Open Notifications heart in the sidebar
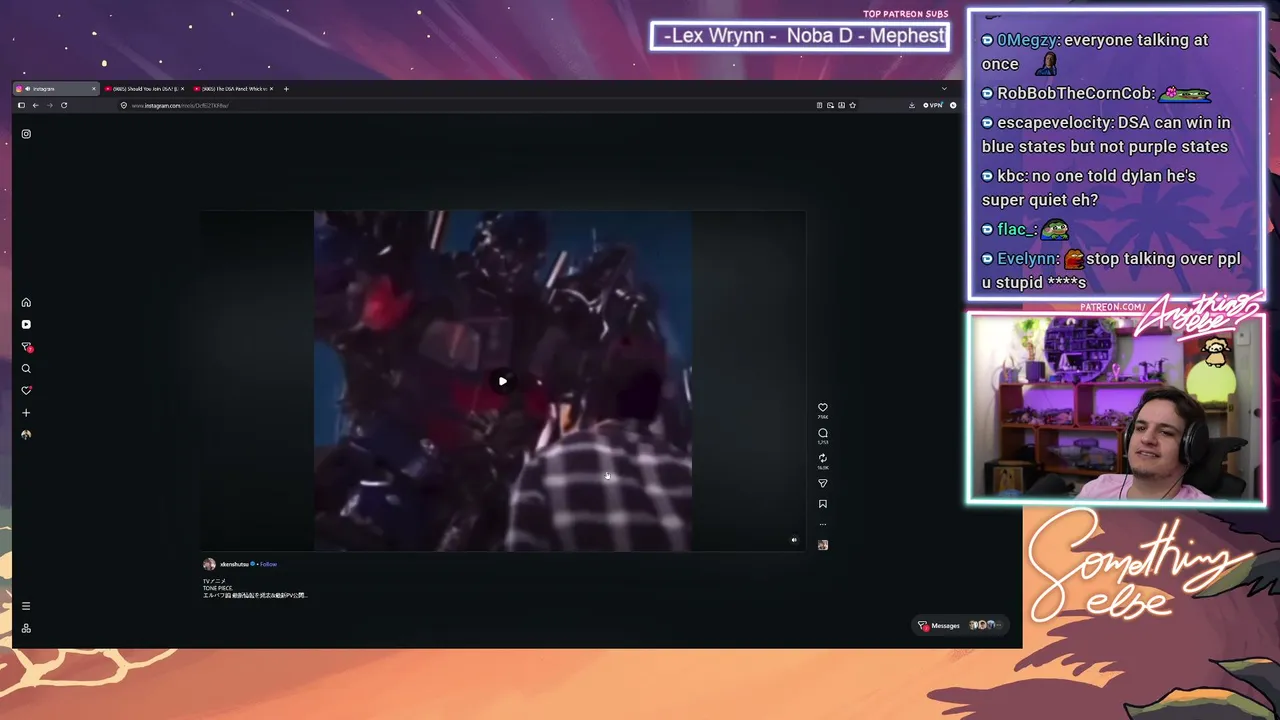Image resolution: width=1280 pixels, height=720 pixels. click(x=26, y=390)
